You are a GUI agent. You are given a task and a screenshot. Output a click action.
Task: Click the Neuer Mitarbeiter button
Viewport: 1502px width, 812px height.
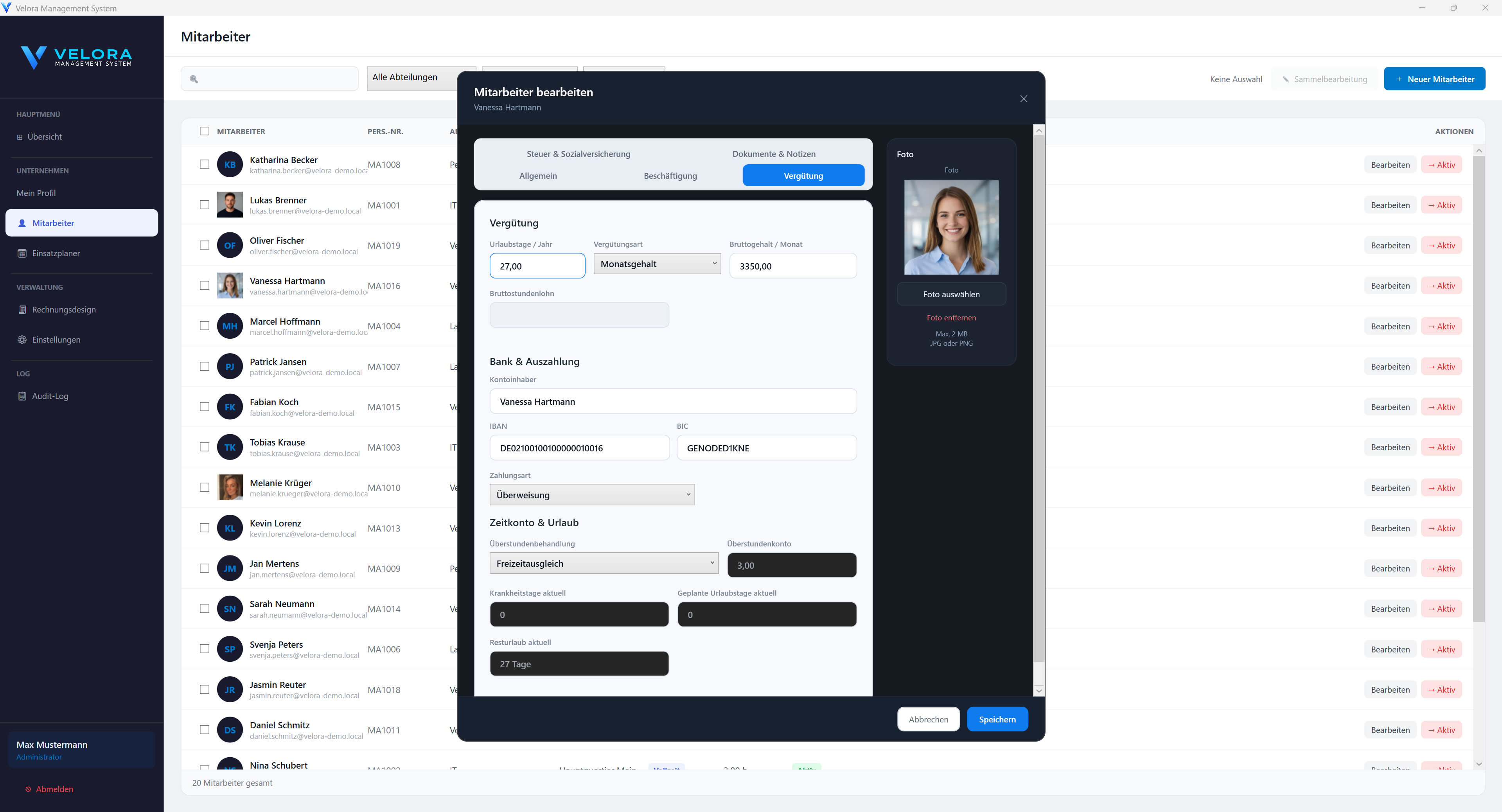click(x=1434, y=78)
